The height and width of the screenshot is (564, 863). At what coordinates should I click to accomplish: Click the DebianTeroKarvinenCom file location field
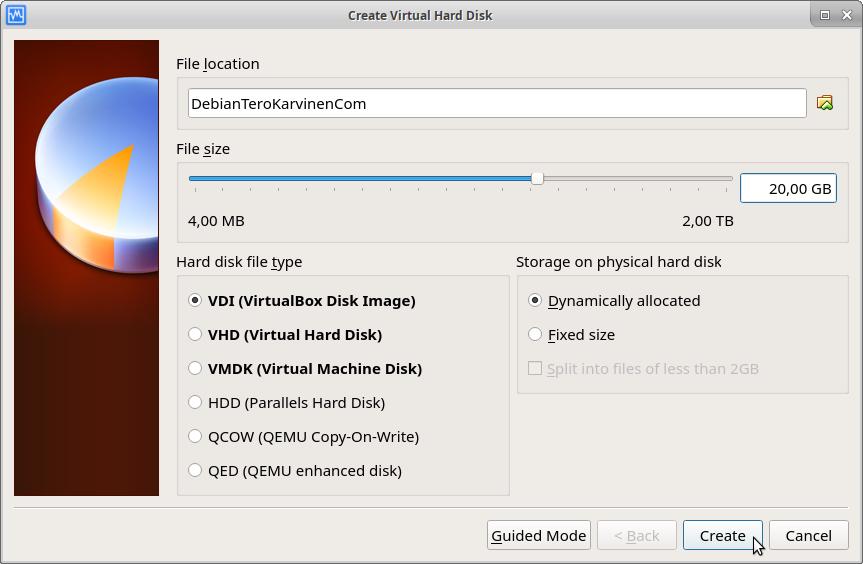click(x=496, y=103)
